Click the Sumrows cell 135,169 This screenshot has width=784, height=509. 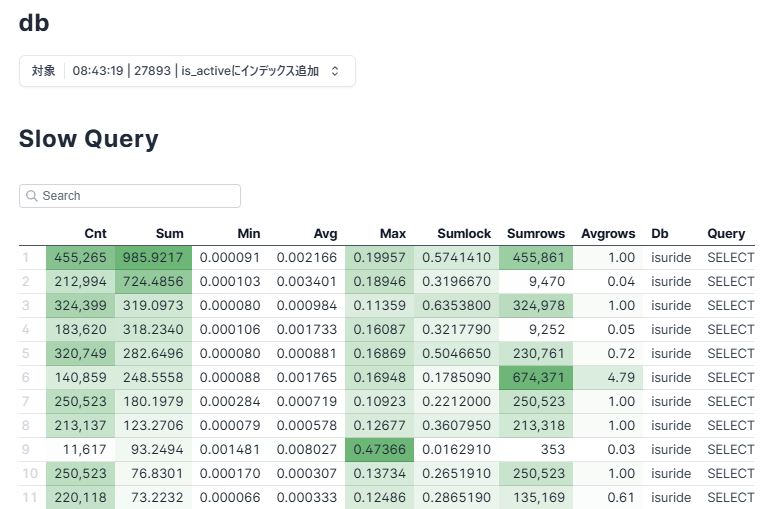(536, 498)
